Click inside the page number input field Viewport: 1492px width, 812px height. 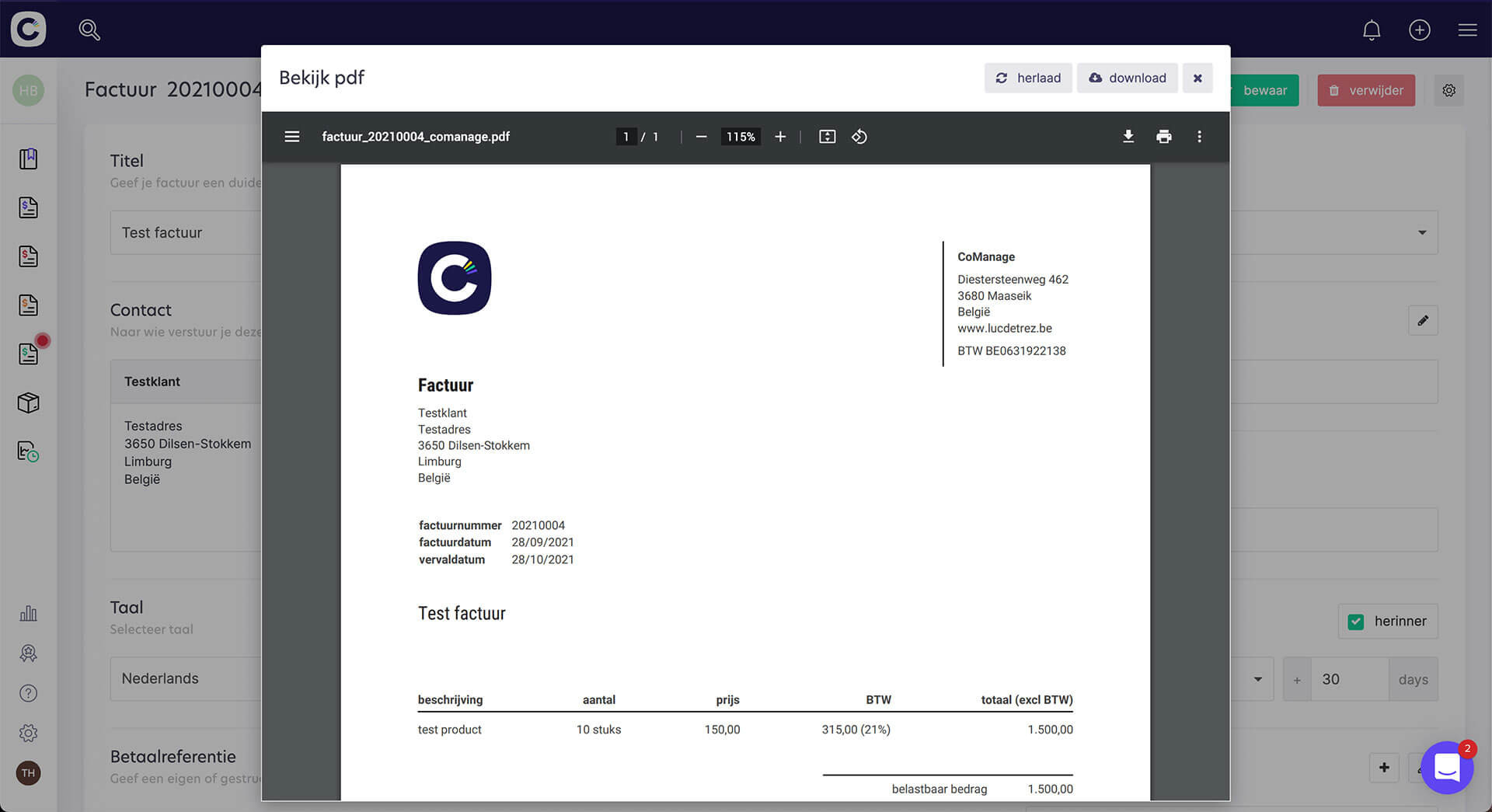point(626,136)
